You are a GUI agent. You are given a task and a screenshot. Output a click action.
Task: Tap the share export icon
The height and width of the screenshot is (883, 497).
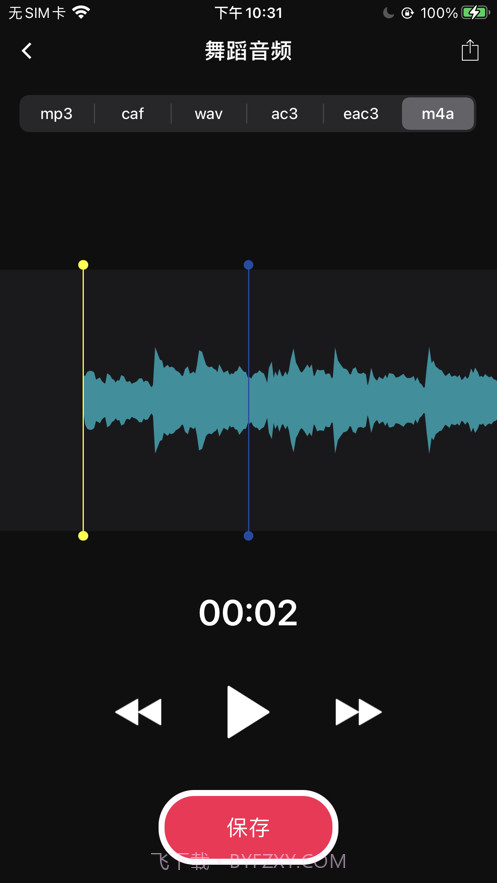[x=470, y=50]
